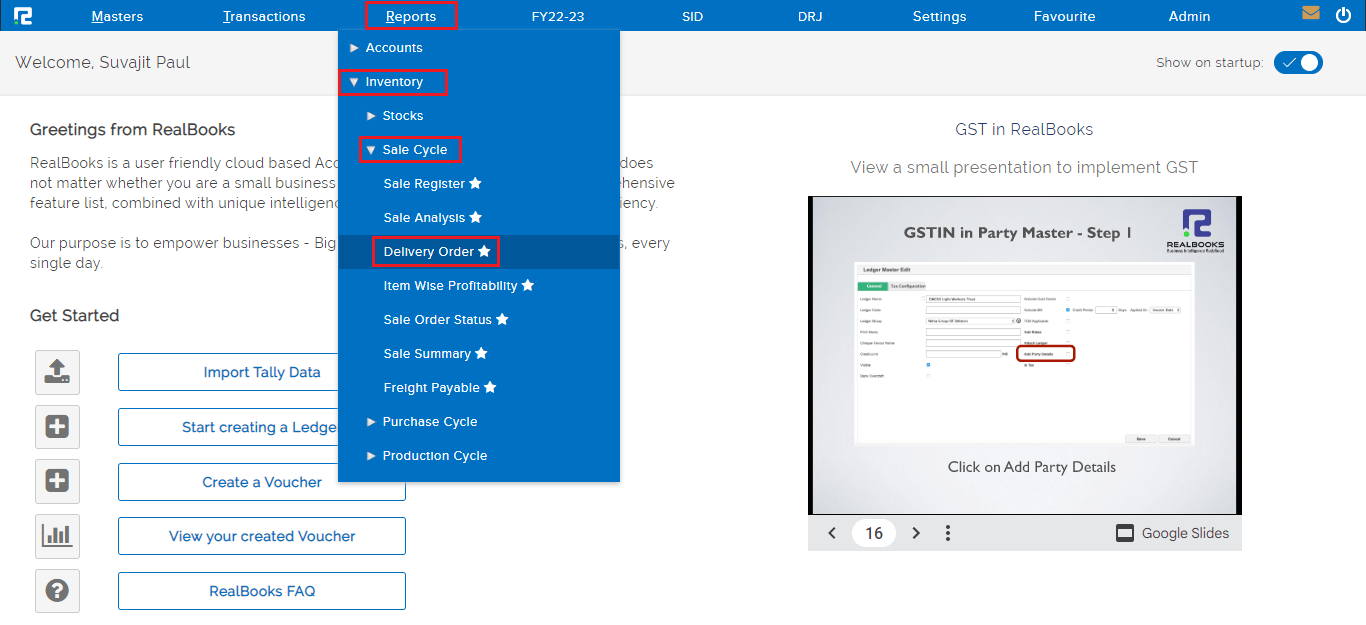
Task: Advance to the next presentation slide
Action: pos(916,533)
